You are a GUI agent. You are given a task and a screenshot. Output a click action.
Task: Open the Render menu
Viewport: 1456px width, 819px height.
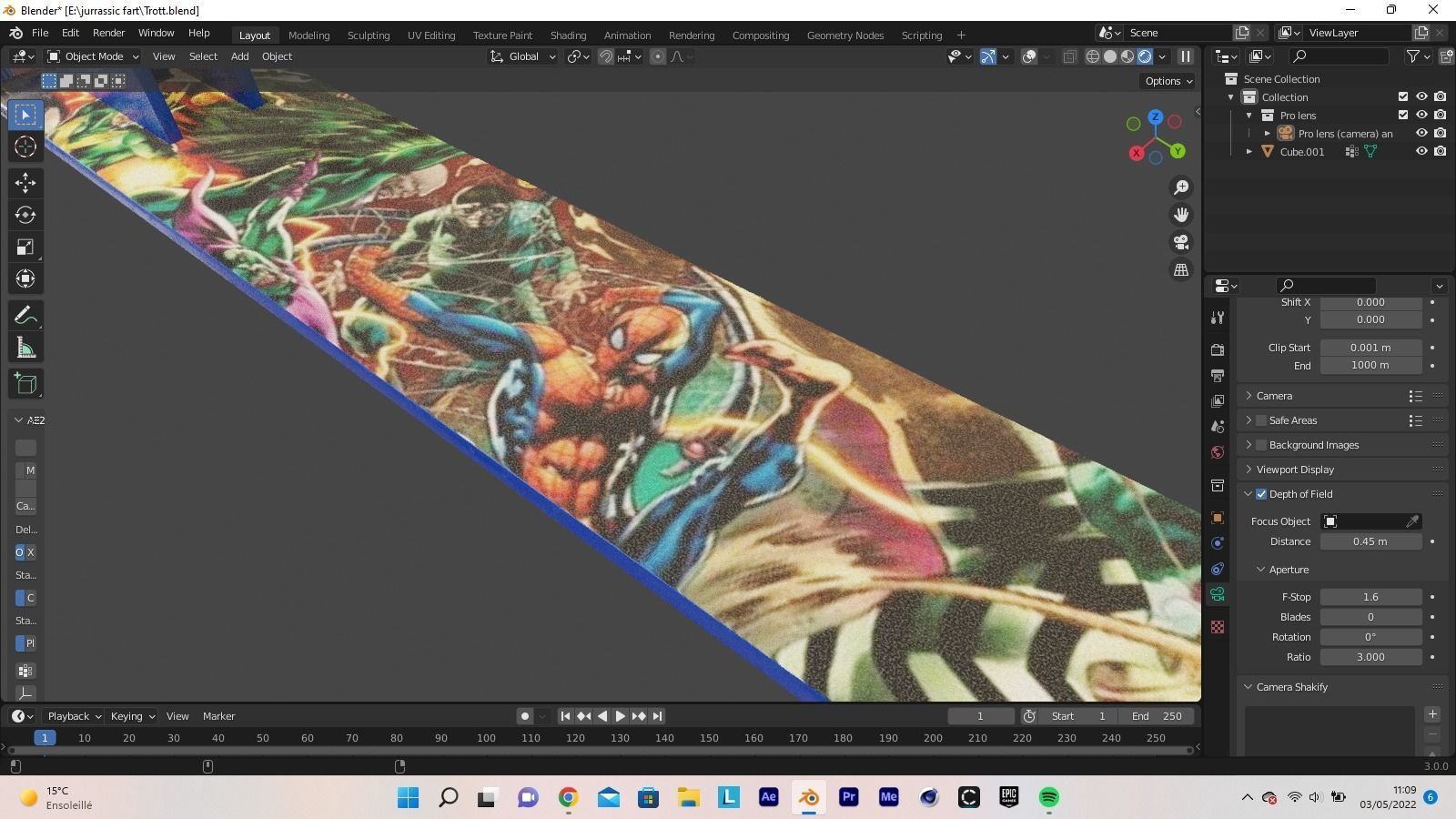tap(108, 33)
